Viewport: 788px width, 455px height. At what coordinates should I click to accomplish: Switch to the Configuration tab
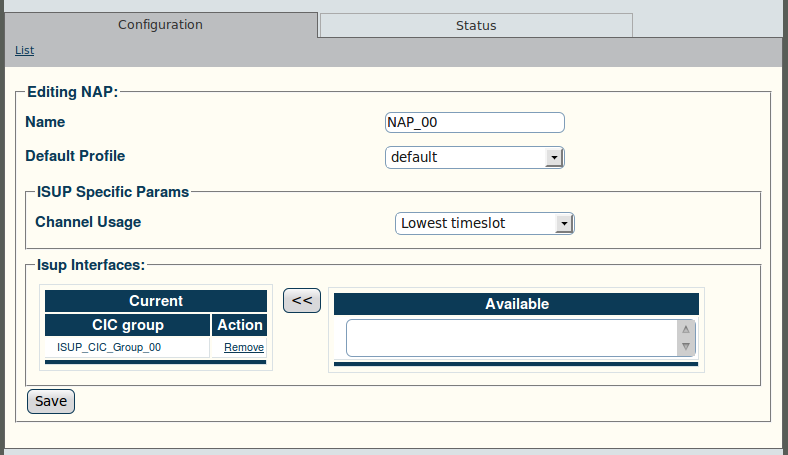[160, 25]
